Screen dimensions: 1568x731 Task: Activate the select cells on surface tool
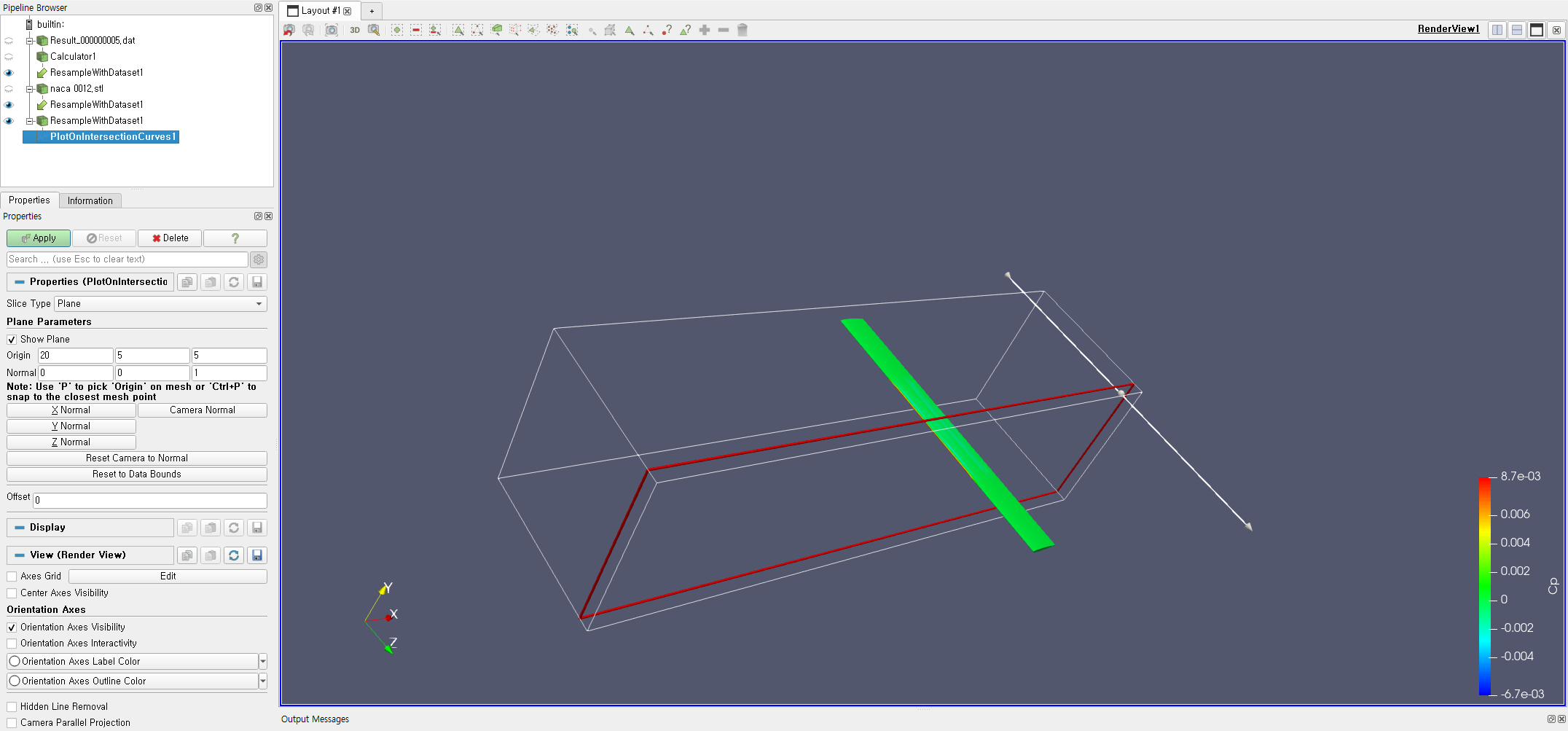click(x=458, y=30)
